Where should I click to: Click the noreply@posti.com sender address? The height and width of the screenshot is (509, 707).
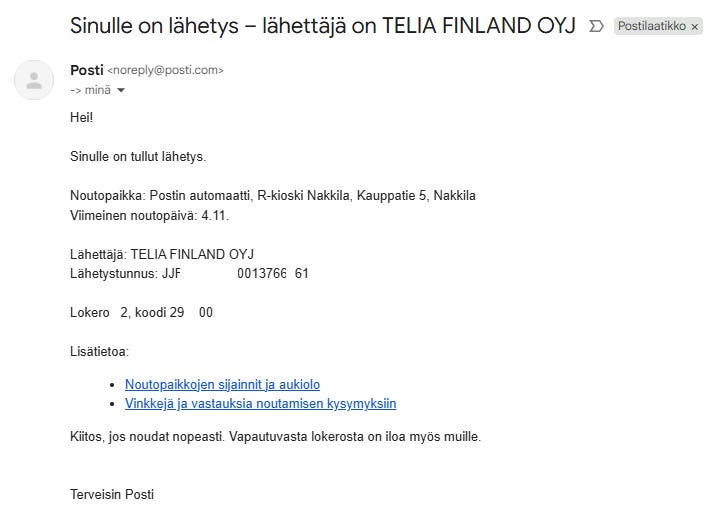coord(165,71)
